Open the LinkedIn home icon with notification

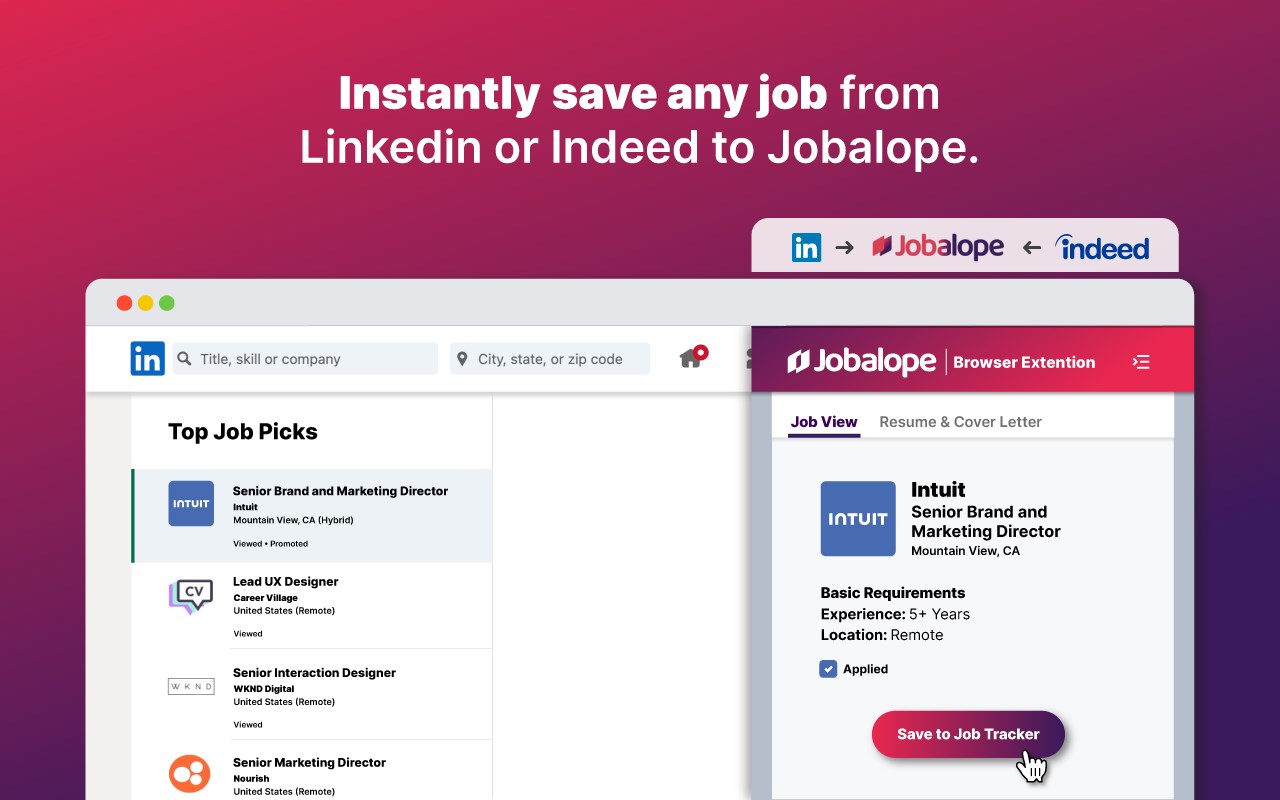pos(691,357)
